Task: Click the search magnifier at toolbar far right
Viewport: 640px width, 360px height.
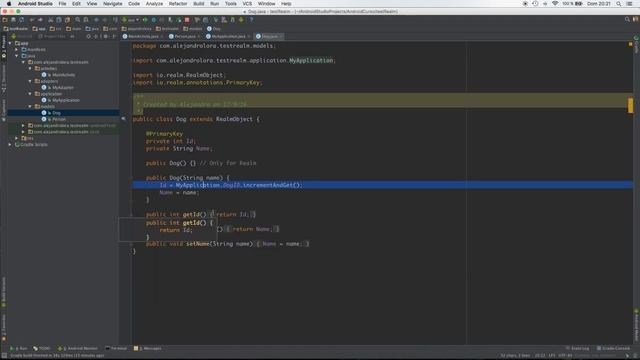Action: 627,19
